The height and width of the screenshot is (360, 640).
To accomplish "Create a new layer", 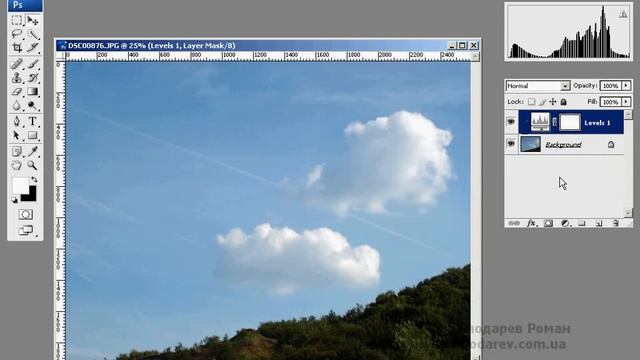I will 599,223.
